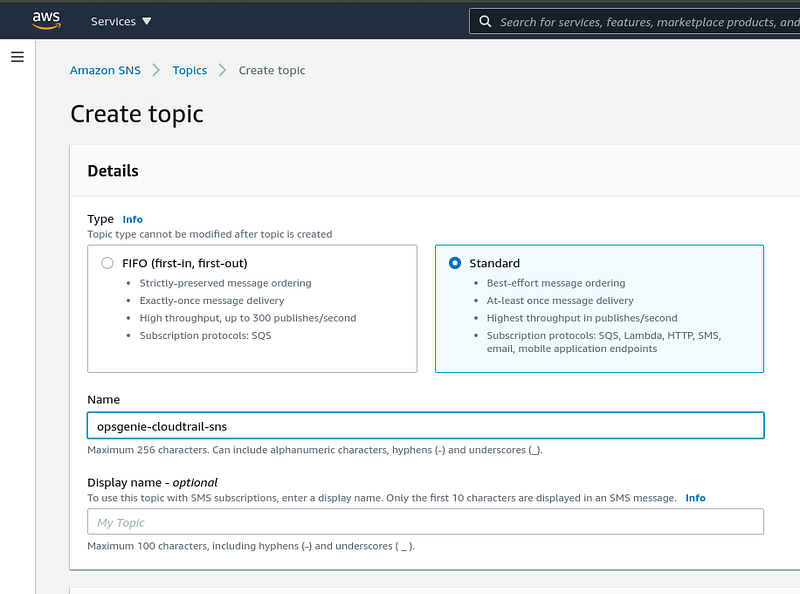Focus the services search box

click(x=635, y=21)
